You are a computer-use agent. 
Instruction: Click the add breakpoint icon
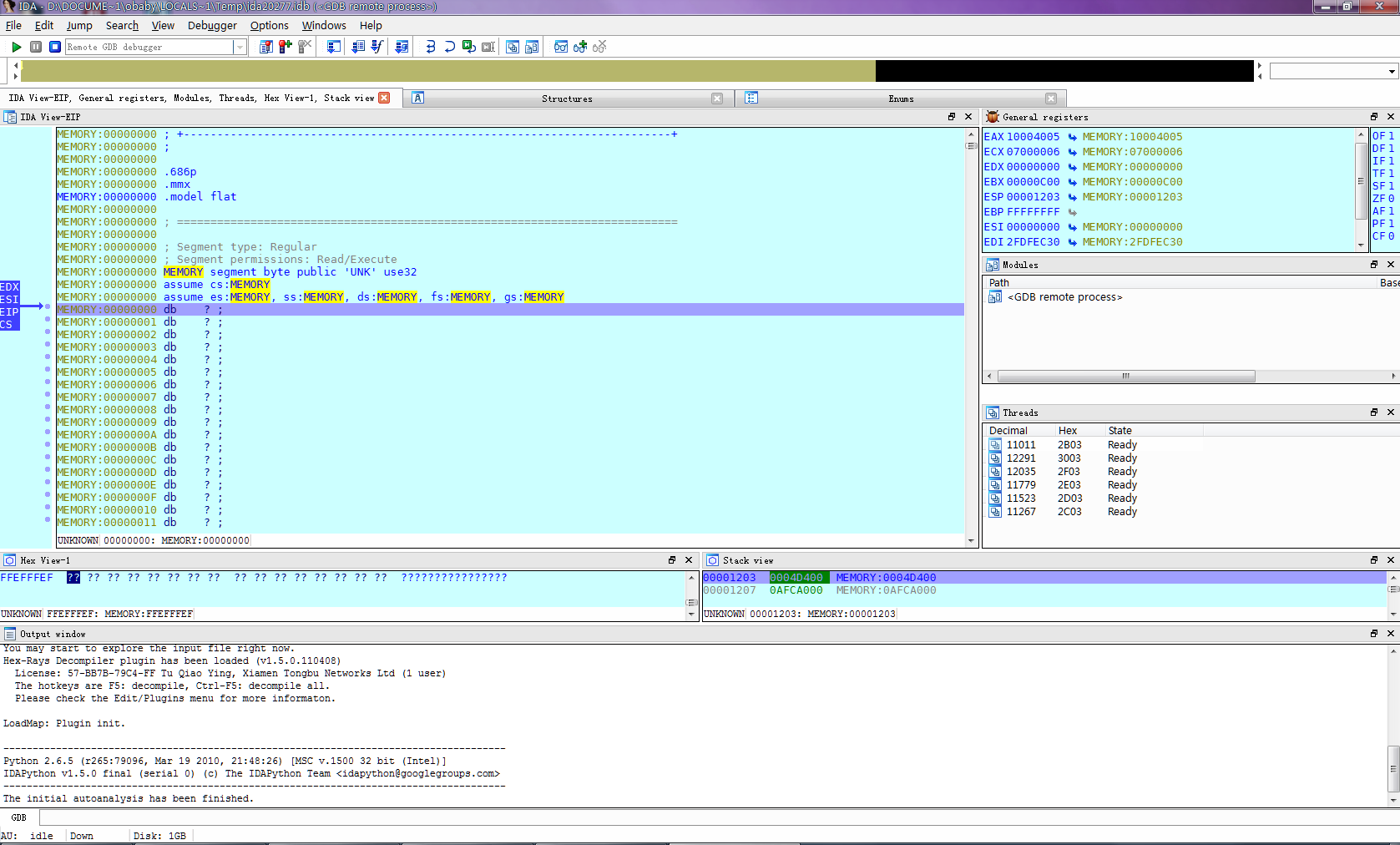tap(286, 47)
